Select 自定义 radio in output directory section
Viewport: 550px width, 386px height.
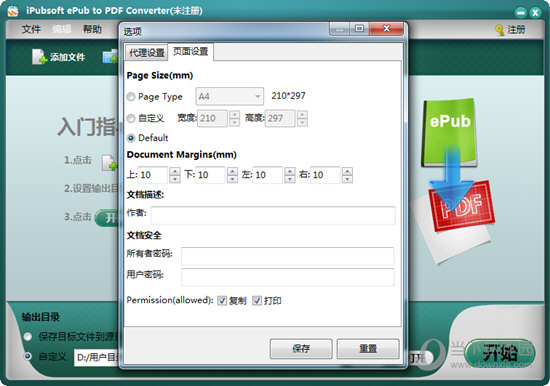pos(28,357)
